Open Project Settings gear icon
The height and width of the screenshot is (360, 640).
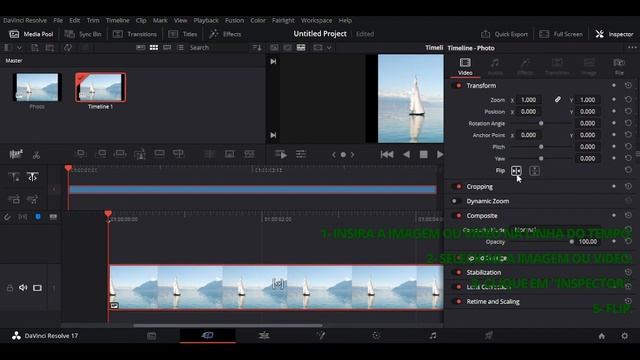(x=624, y=336)
